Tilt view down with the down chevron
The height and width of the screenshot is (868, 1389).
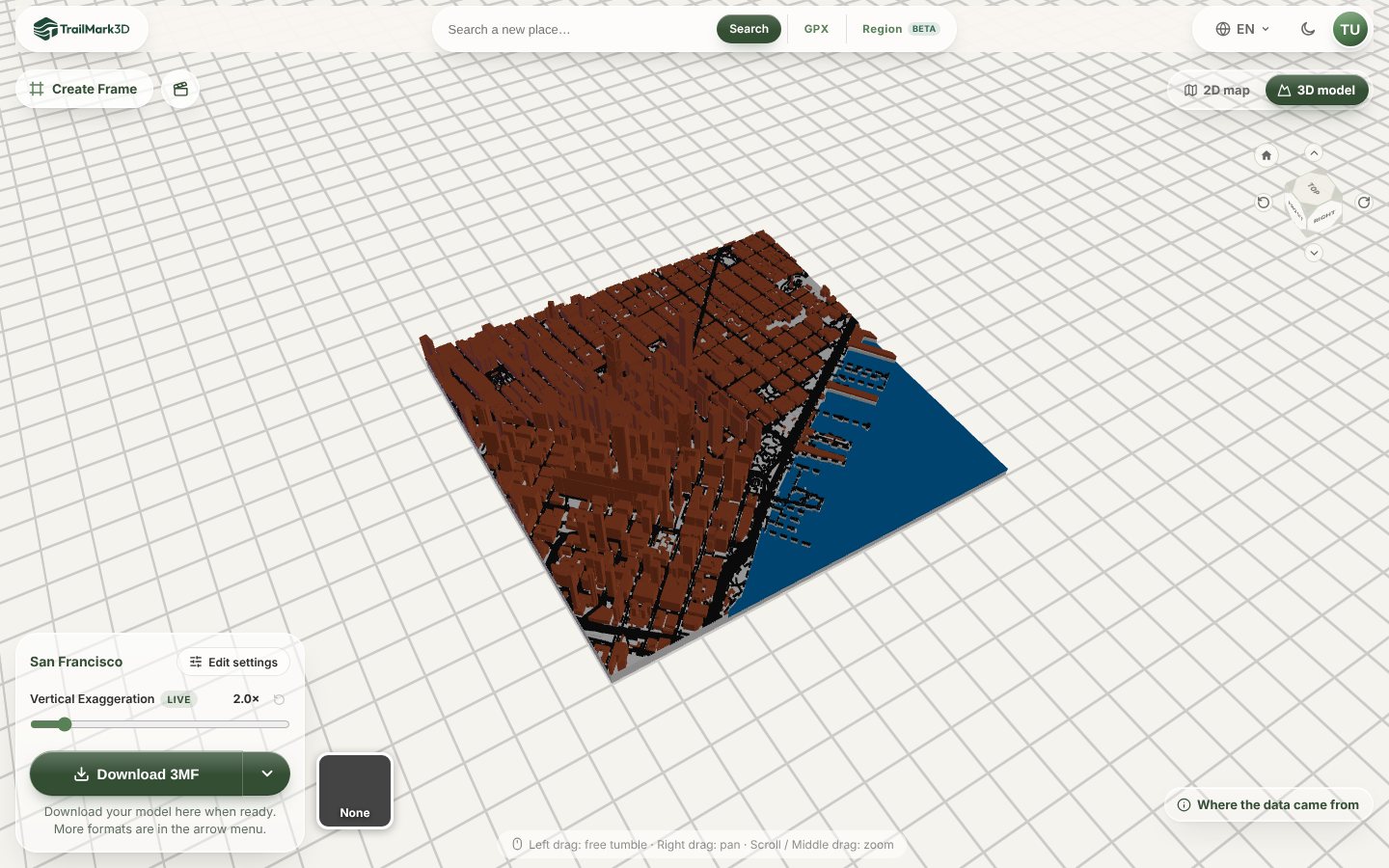(x=1314, y=253)
